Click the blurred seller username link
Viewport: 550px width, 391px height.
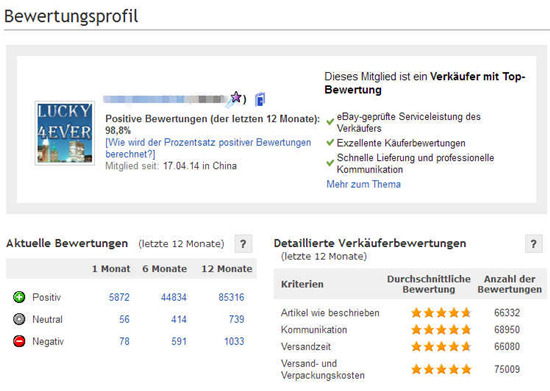pyautogui.click(x=165, y=99)
